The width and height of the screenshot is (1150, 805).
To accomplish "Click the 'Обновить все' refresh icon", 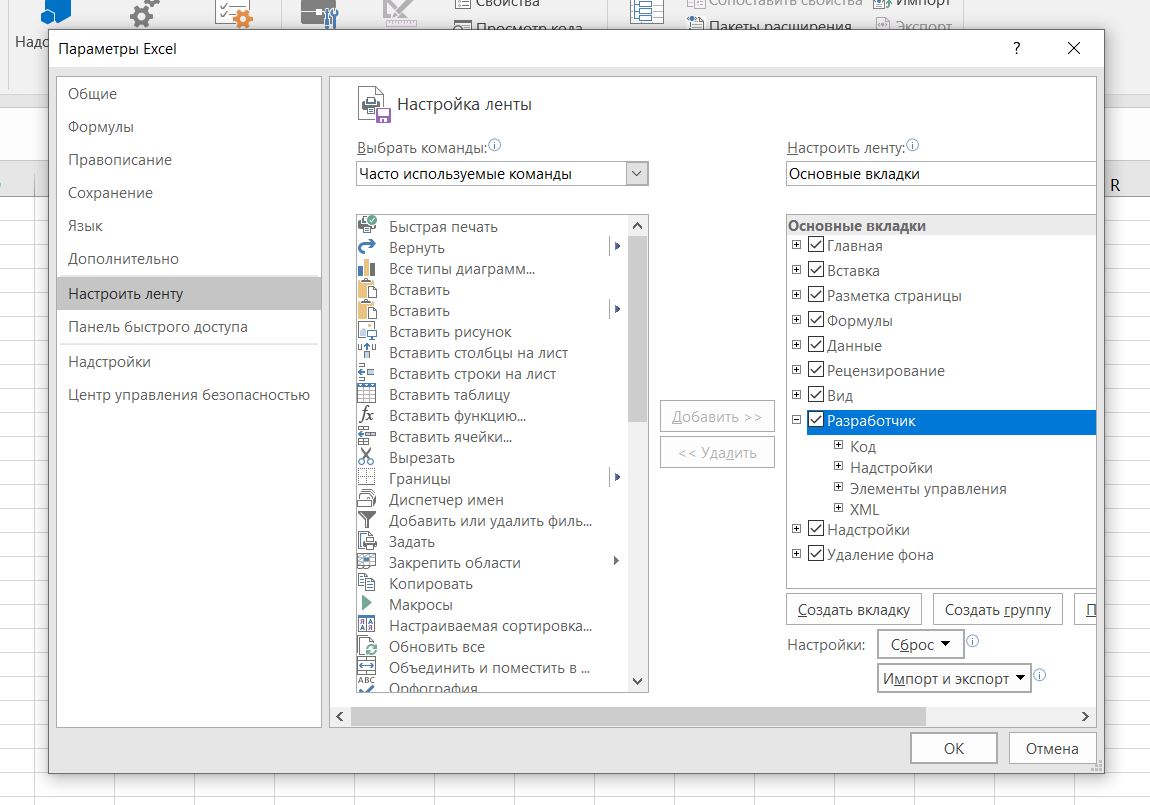I will click(x=367, y=646).
